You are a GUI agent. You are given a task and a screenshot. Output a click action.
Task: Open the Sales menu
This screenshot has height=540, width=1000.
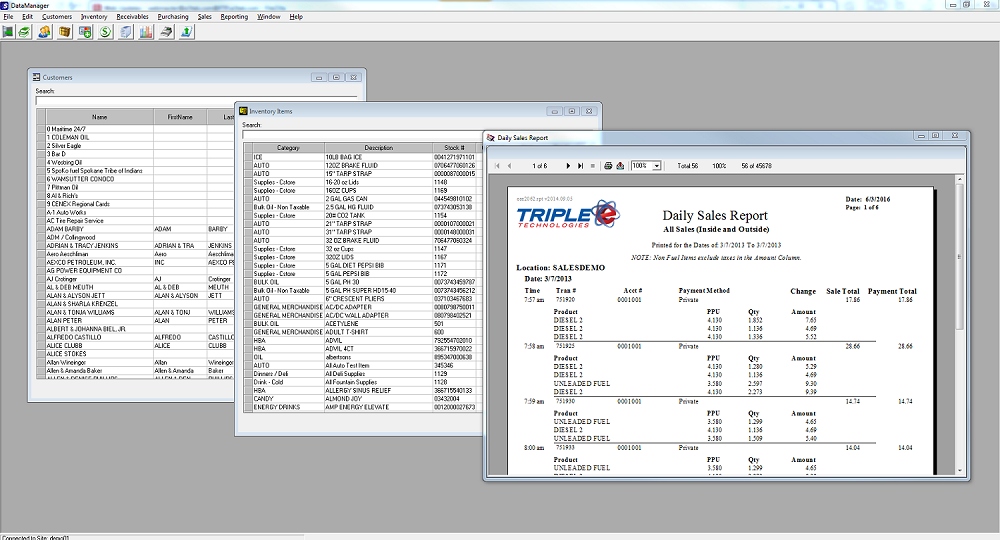click(x=204, y=17)
